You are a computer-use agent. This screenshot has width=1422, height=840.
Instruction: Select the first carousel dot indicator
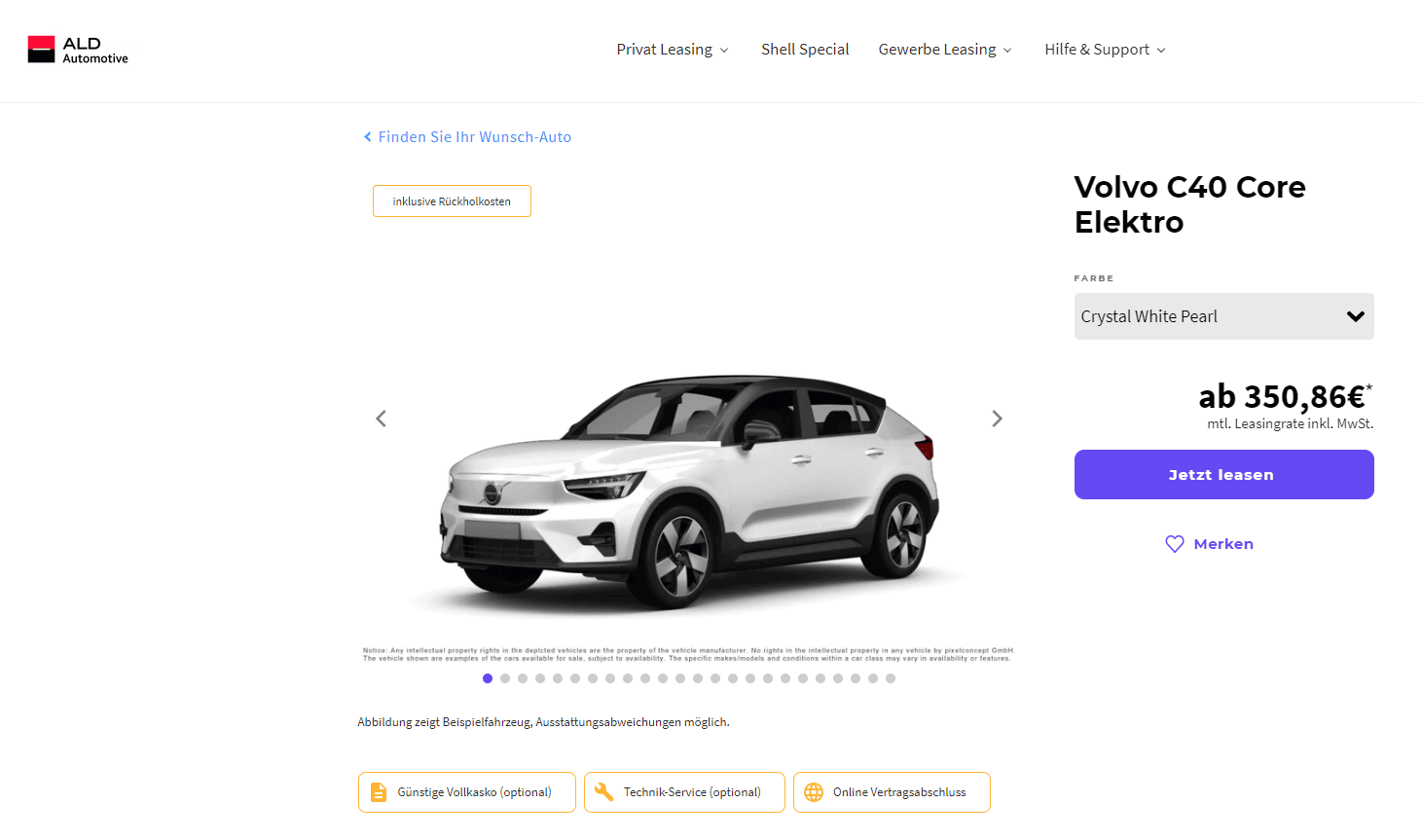[x=488, y=678]
